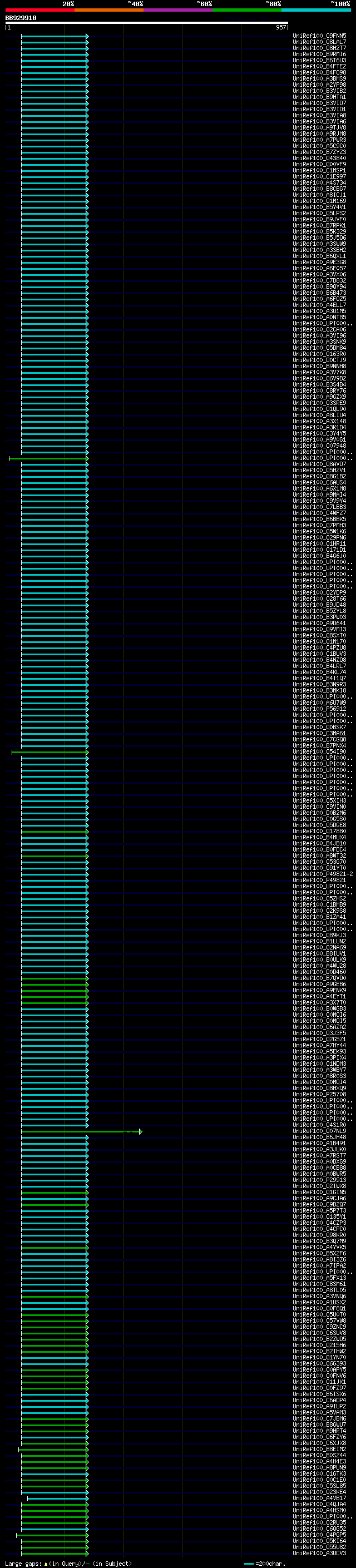Select hit UniRef100_A3UCV3
Screen dimensions: 356x1568
pyautogui.click(x=319, y=1553)
